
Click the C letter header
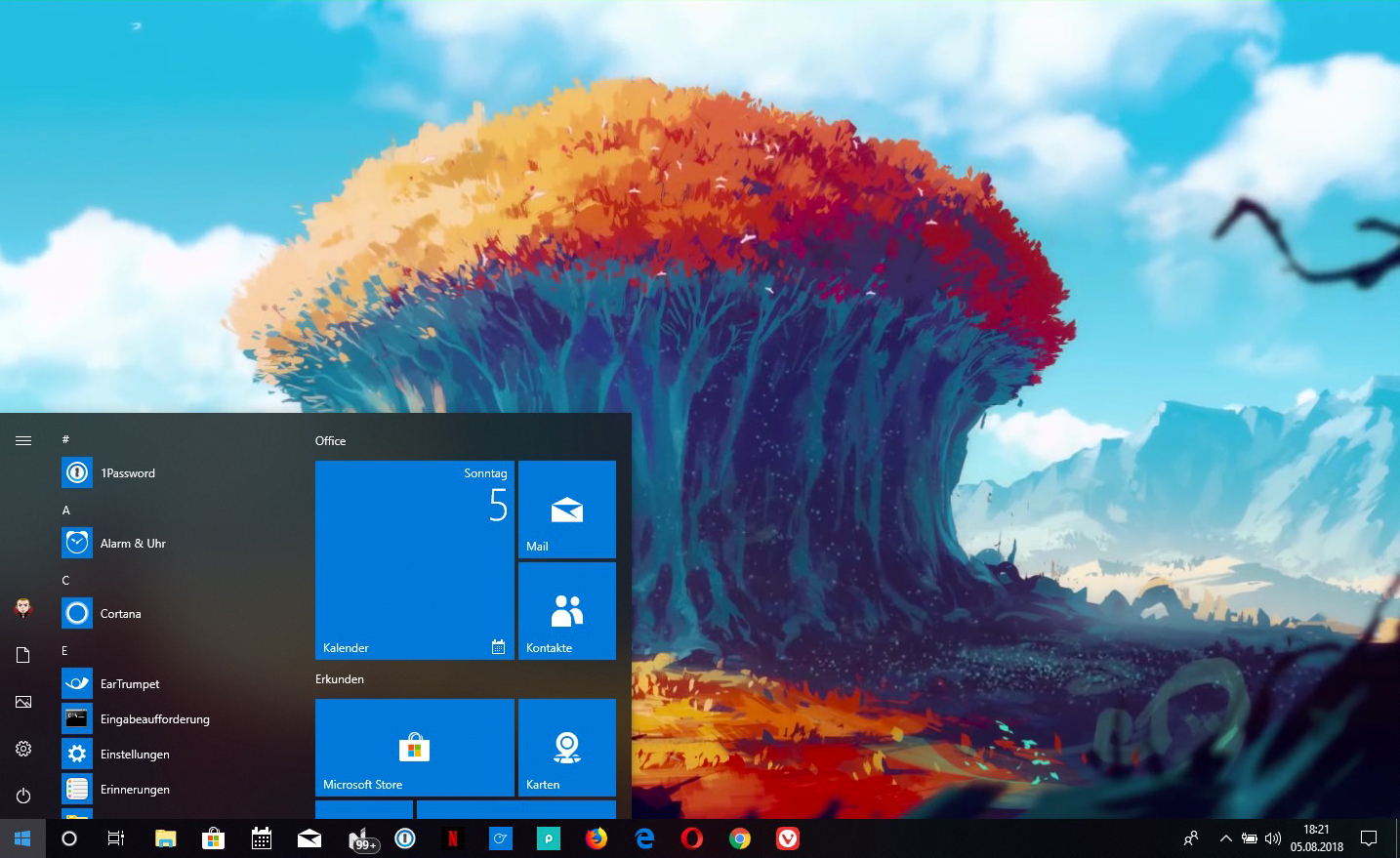[65, 580]
